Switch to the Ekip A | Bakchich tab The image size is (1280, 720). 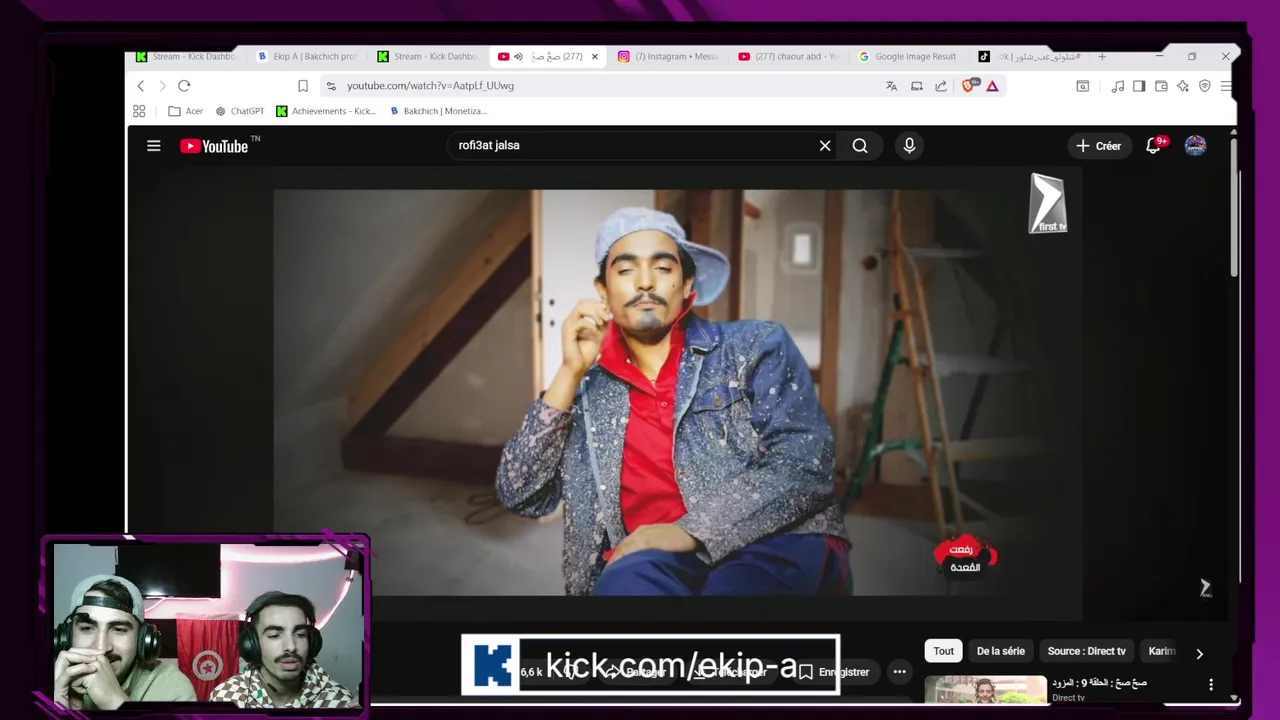coord(307,57)
